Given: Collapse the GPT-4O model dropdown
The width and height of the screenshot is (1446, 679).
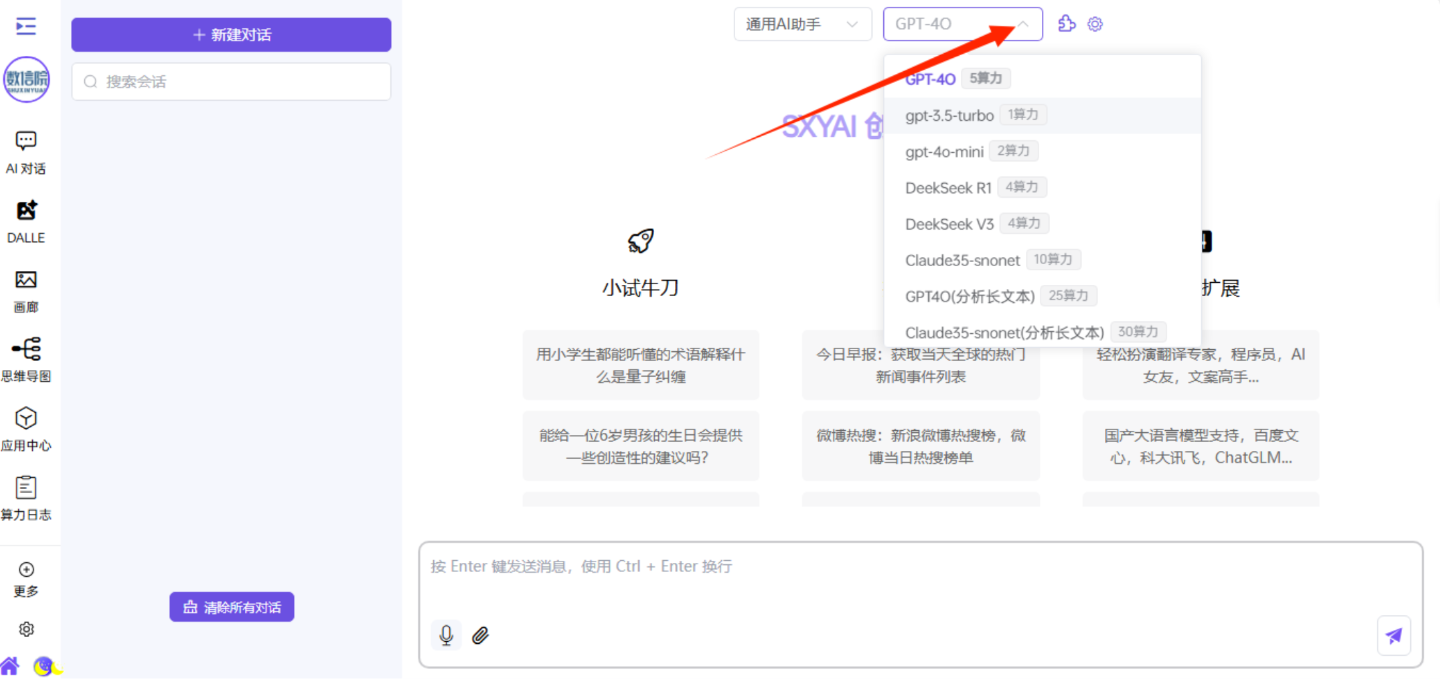Looking at the screenshot, I should [x=1022, y=24].
